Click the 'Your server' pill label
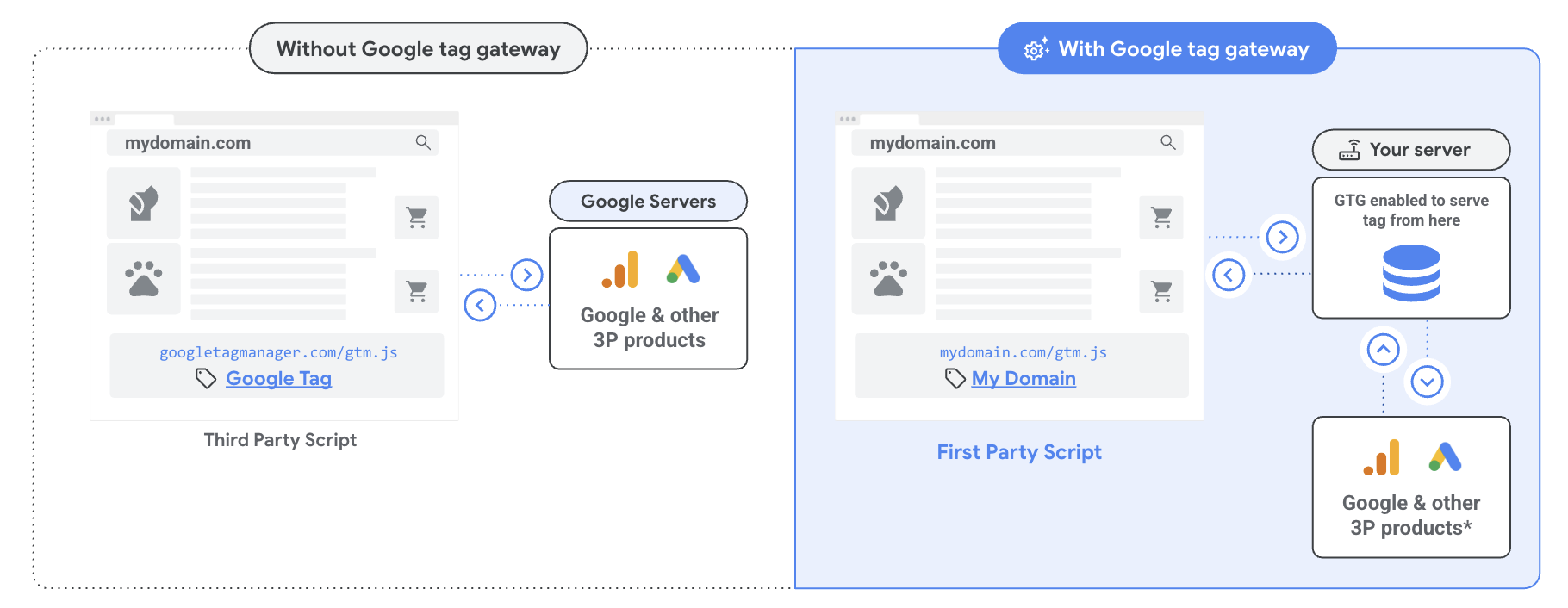The width and height of the screenshot is (1568, 608). [1411, 150]
